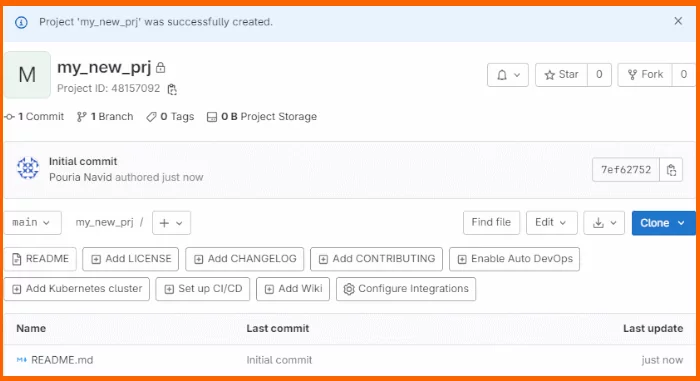Open the main branch selector

coord(32,222)
